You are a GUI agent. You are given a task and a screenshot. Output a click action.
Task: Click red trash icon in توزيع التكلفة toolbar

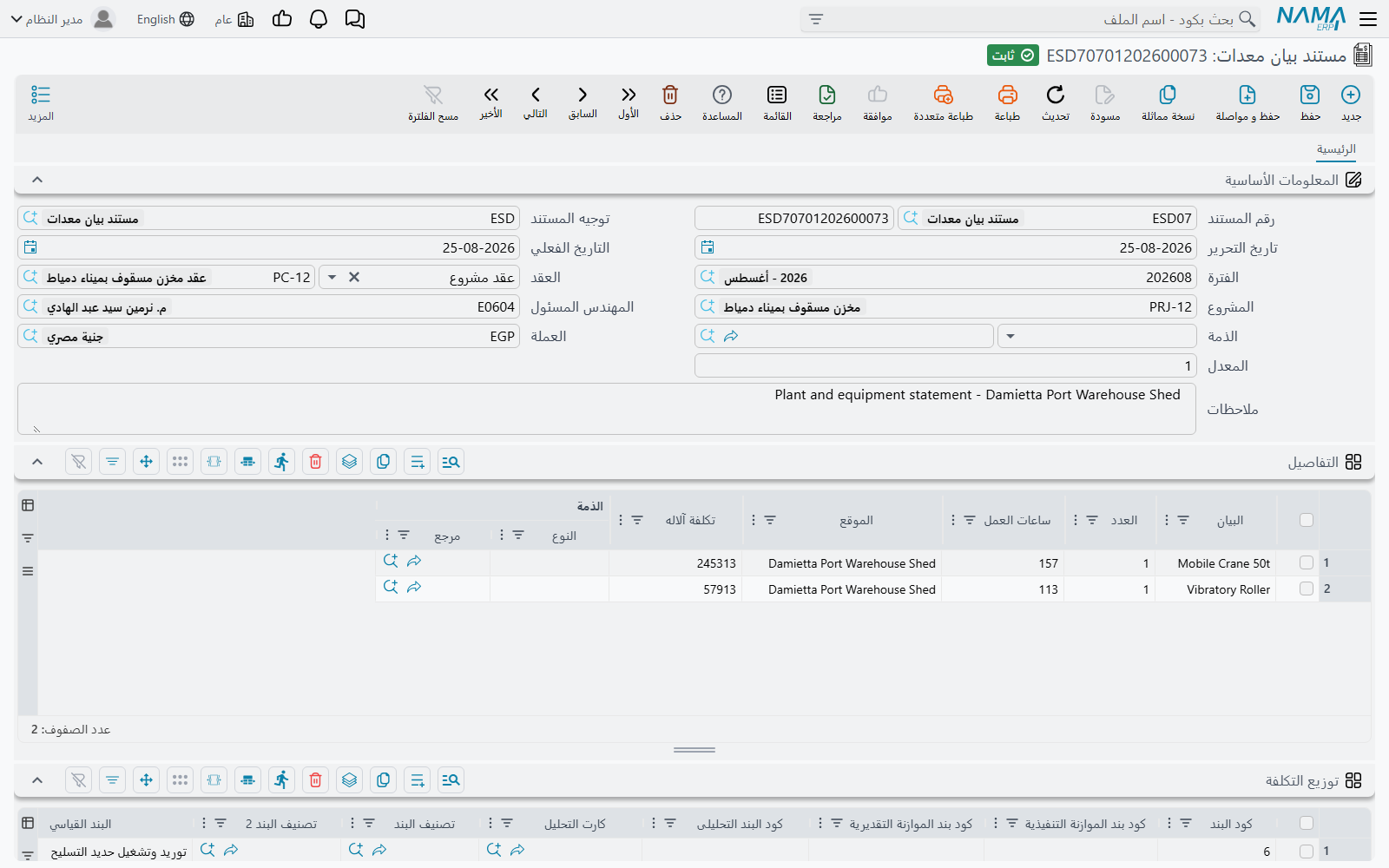click(316, 780)
